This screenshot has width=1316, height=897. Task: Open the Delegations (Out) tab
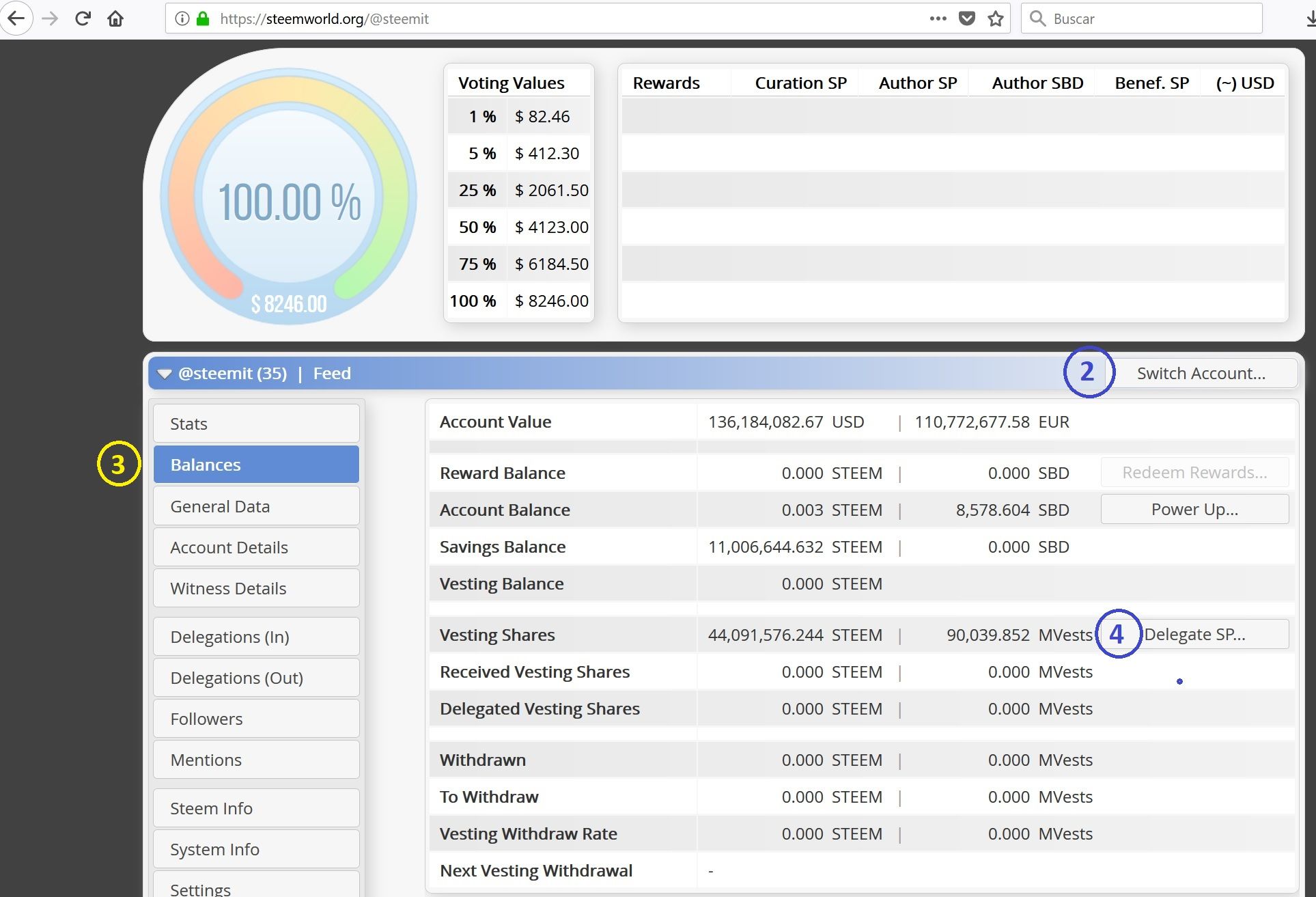[x=256, y=678]
